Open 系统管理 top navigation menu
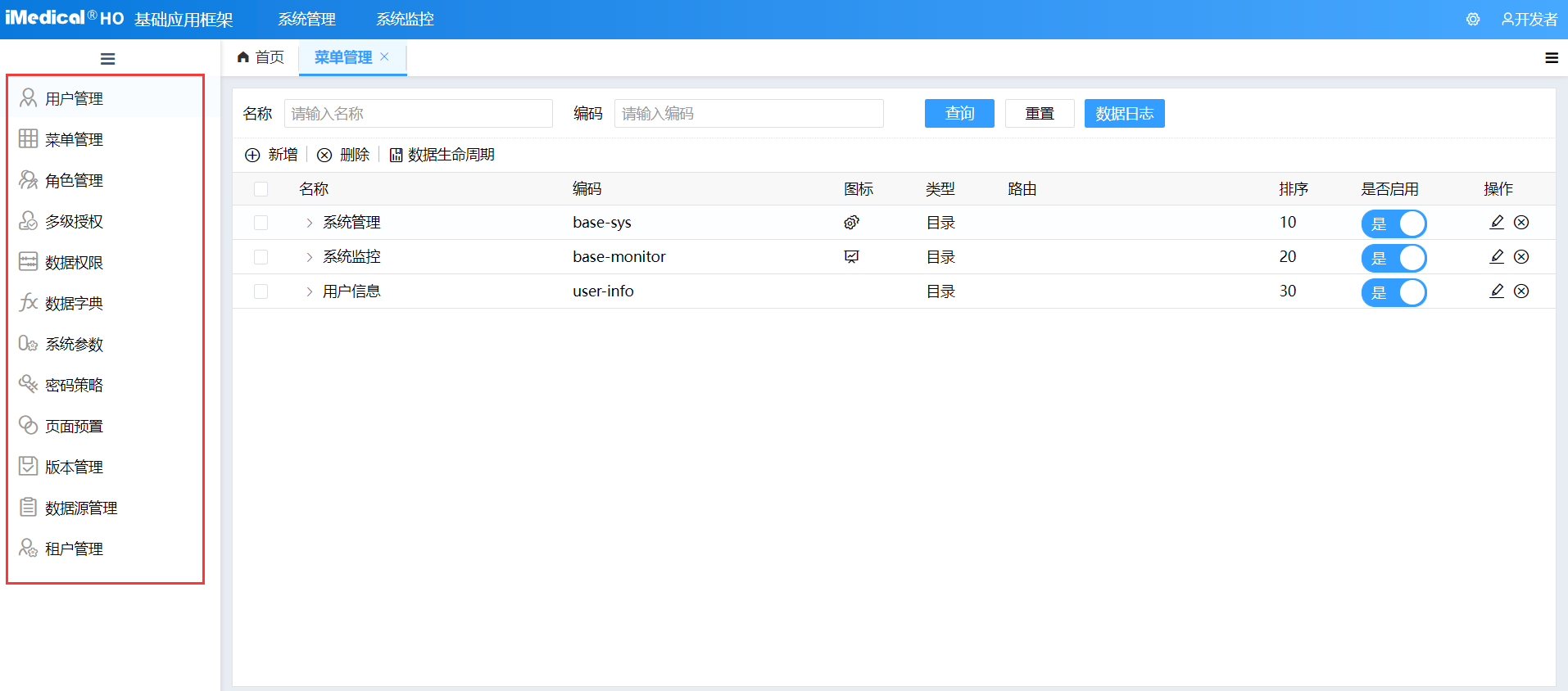1568x691 pixels. click(x=306, y=20)
